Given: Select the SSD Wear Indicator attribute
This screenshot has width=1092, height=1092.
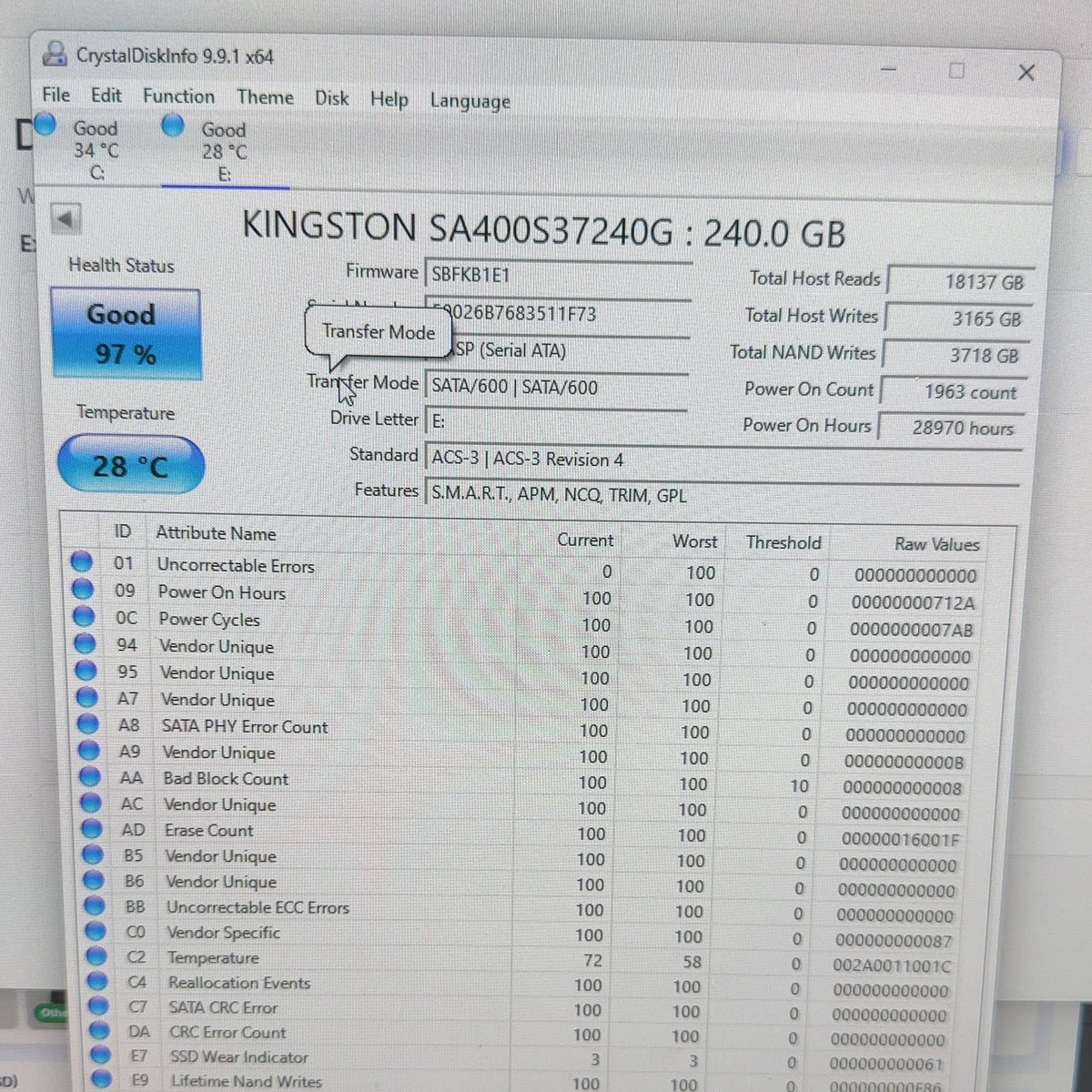Looking at the screenshot, I should (239, 1057).
